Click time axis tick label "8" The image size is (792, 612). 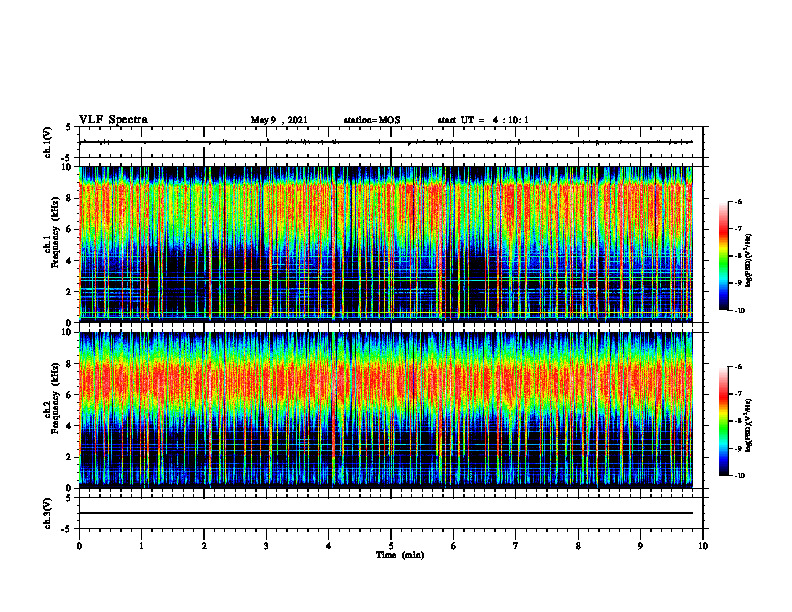coord(578,546)
